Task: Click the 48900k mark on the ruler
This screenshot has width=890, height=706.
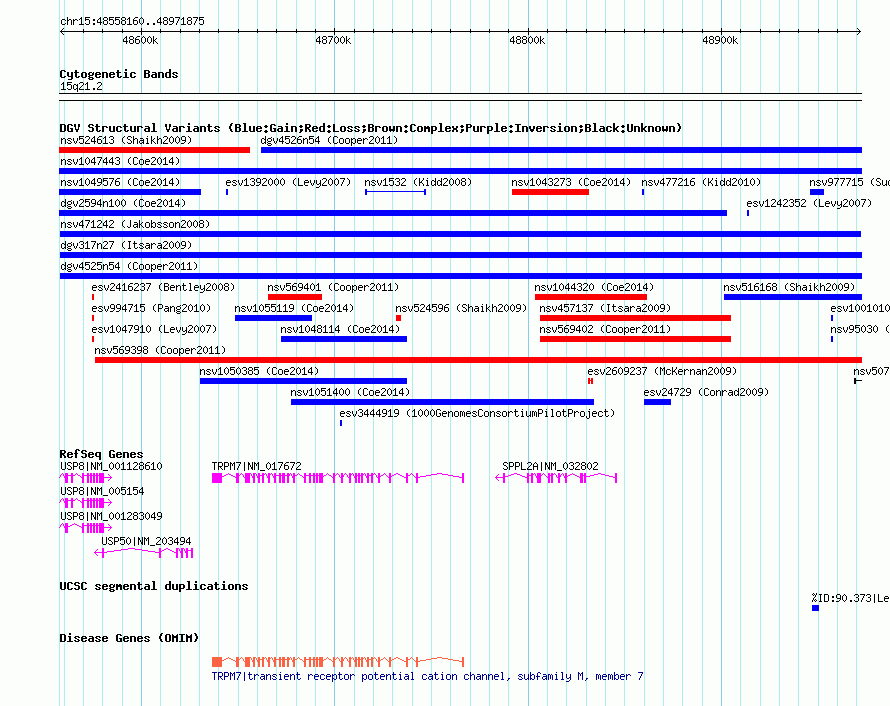Action: point(720,40)
